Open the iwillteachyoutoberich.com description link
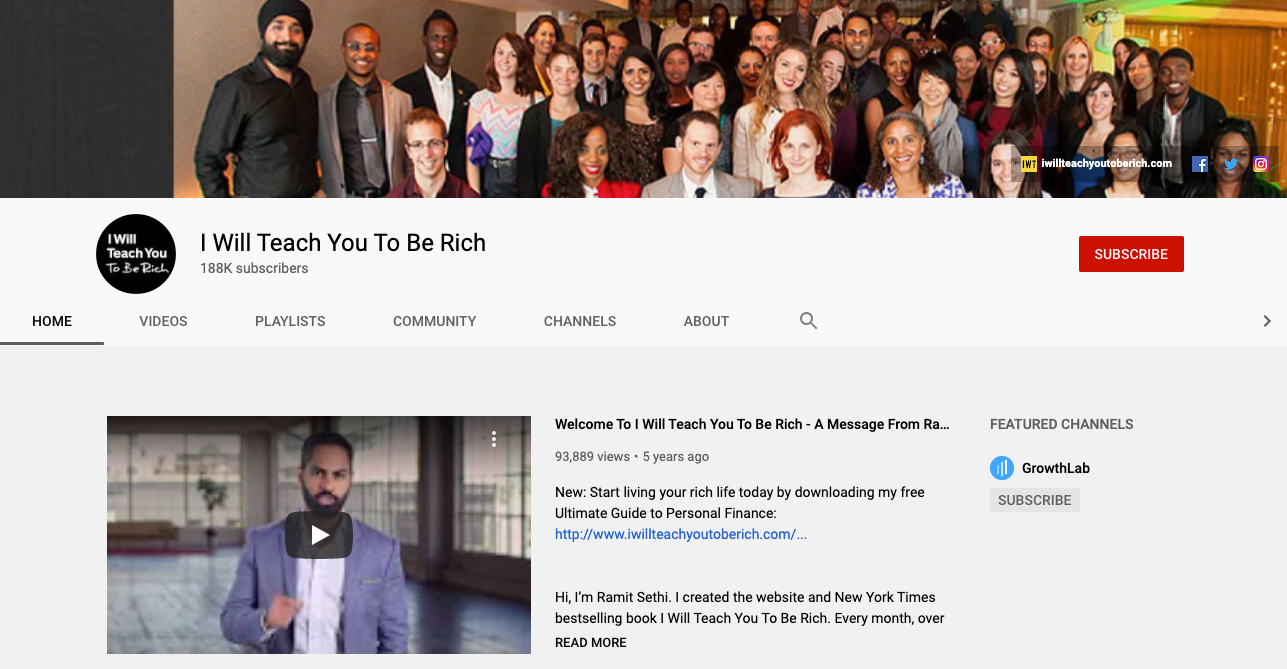This screenshot has height=669, width=1287. point(681,534)
